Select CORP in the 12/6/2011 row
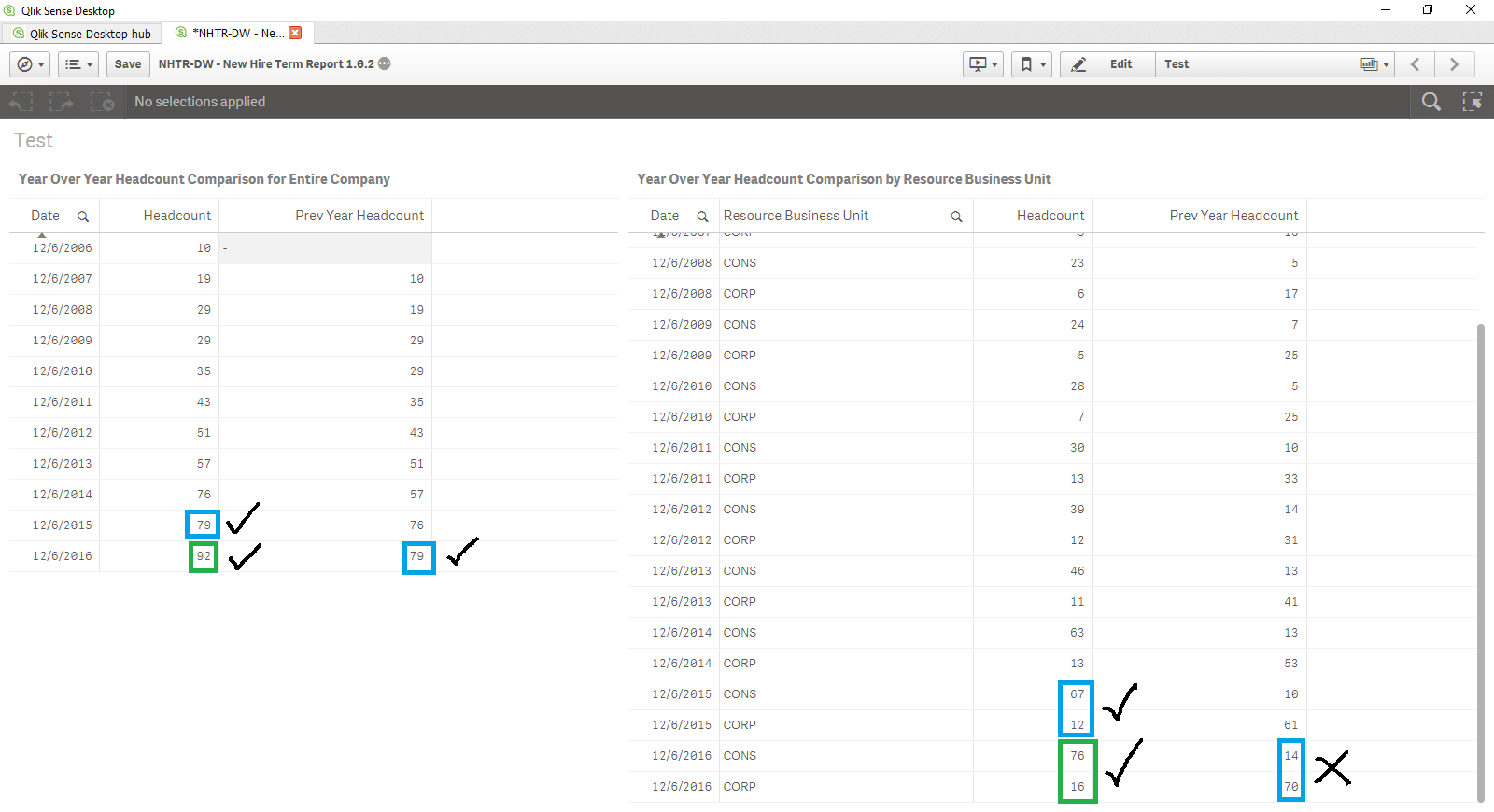 coord(740,479)
